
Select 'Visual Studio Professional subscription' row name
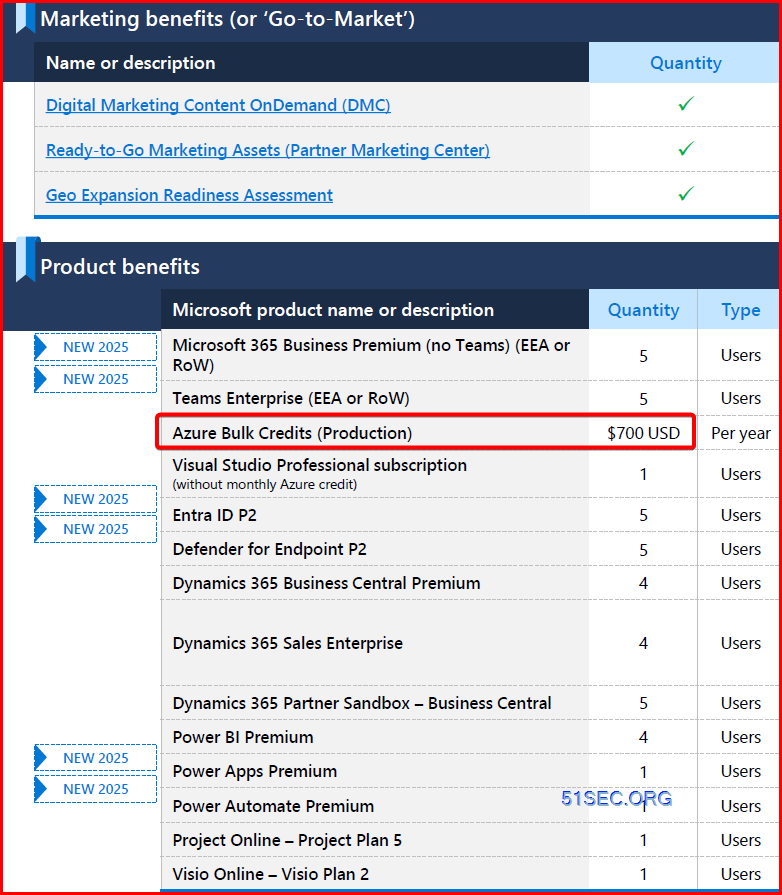[320, 465]
